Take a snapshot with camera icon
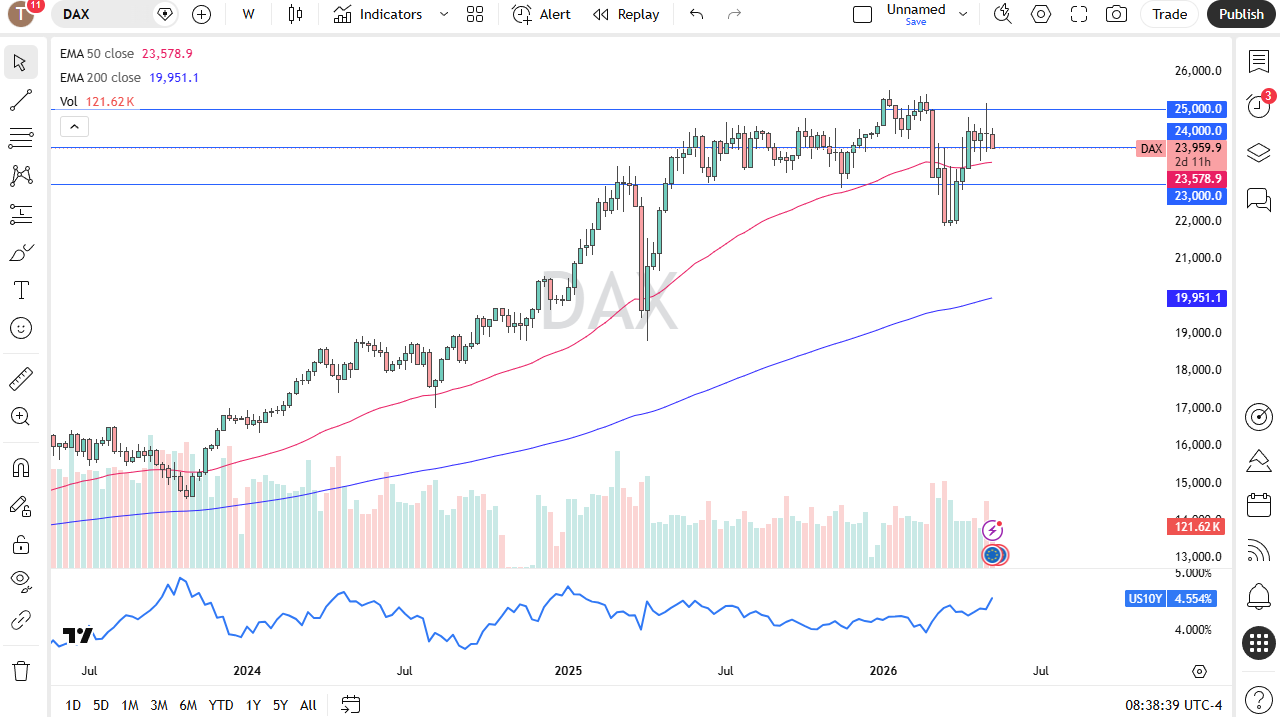 click(1117, 14)
